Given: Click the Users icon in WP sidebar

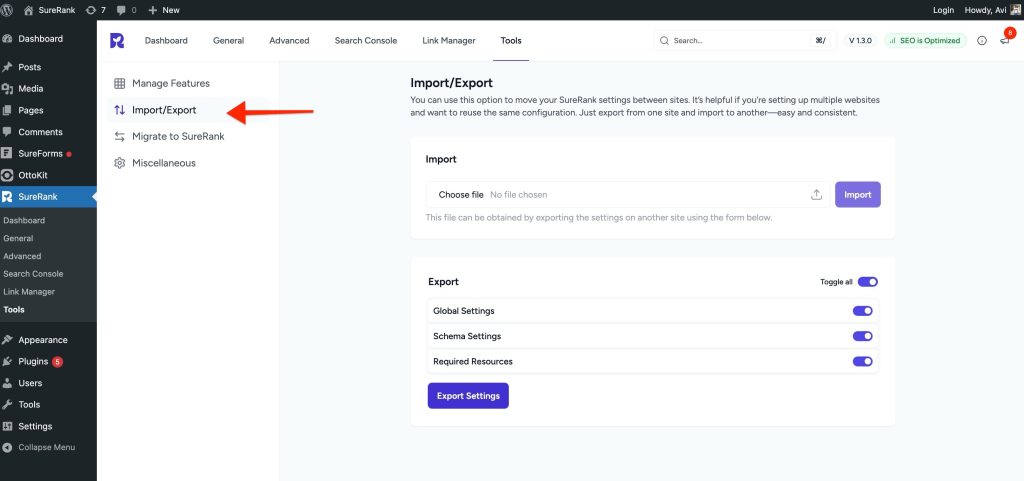Looking at the screenshot, I should tap(7, 383).
